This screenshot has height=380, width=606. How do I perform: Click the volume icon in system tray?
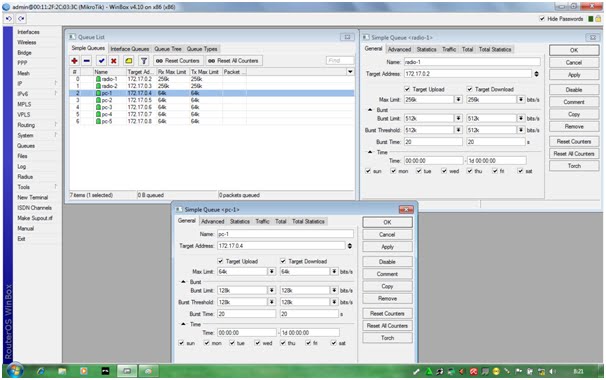(x=553, y=371)
